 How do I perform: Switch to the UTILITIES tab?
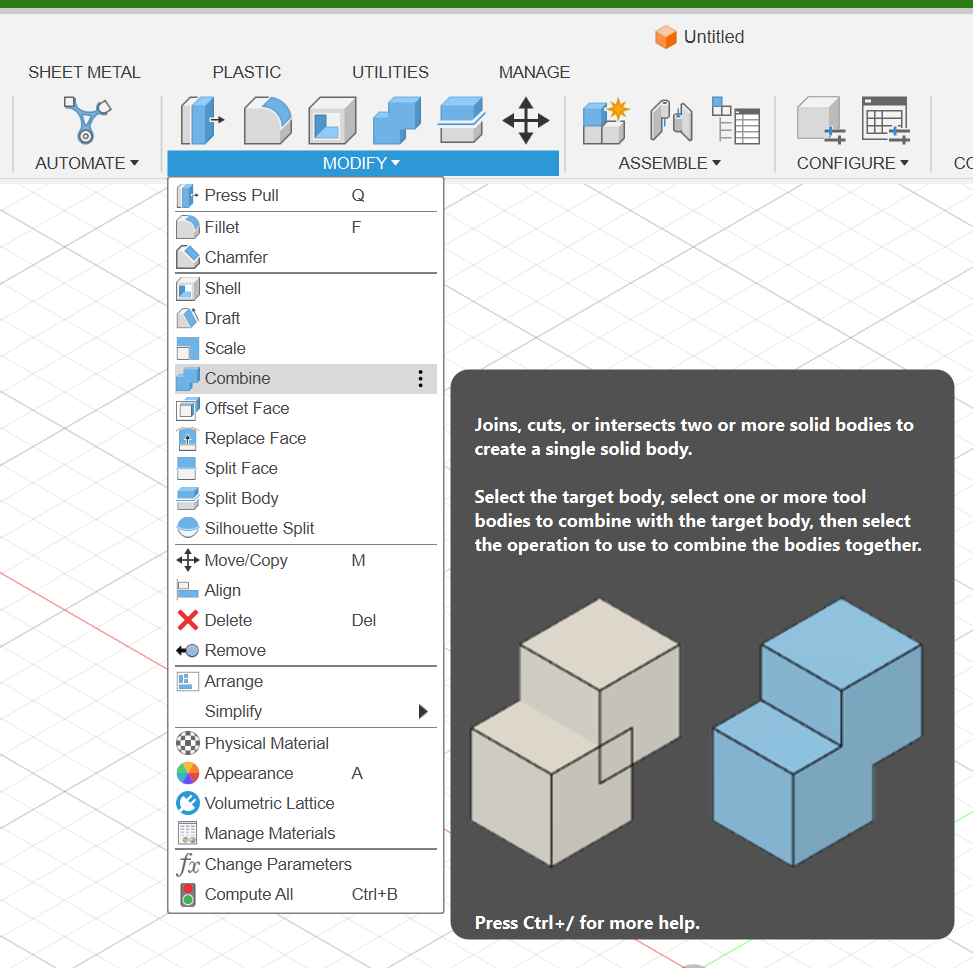390,72
